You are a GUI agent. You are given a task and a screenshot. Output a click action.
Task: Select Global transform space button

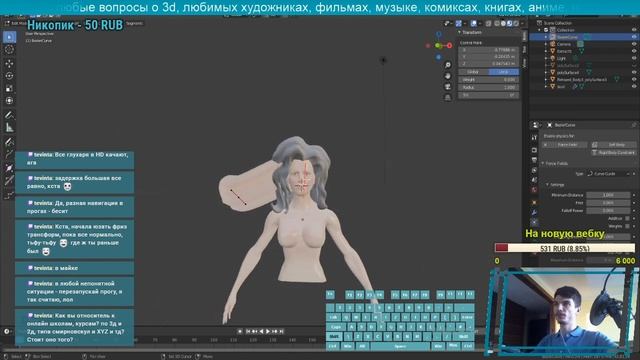click(x=473, y=72)
